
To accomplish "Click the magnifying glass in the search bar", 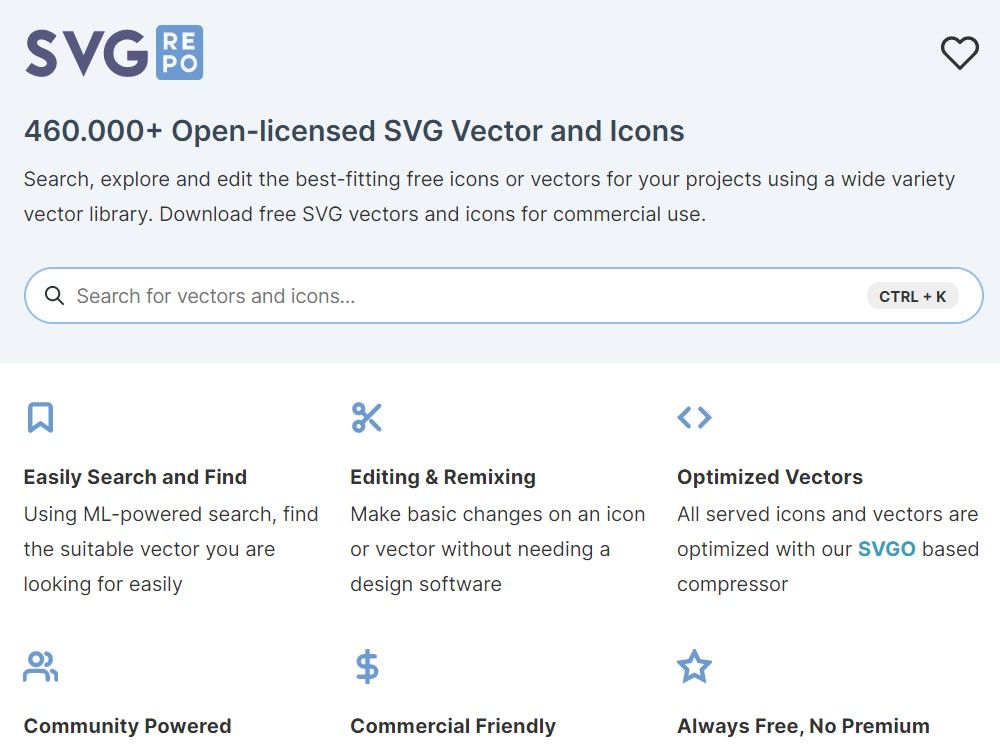I will 55,296.
